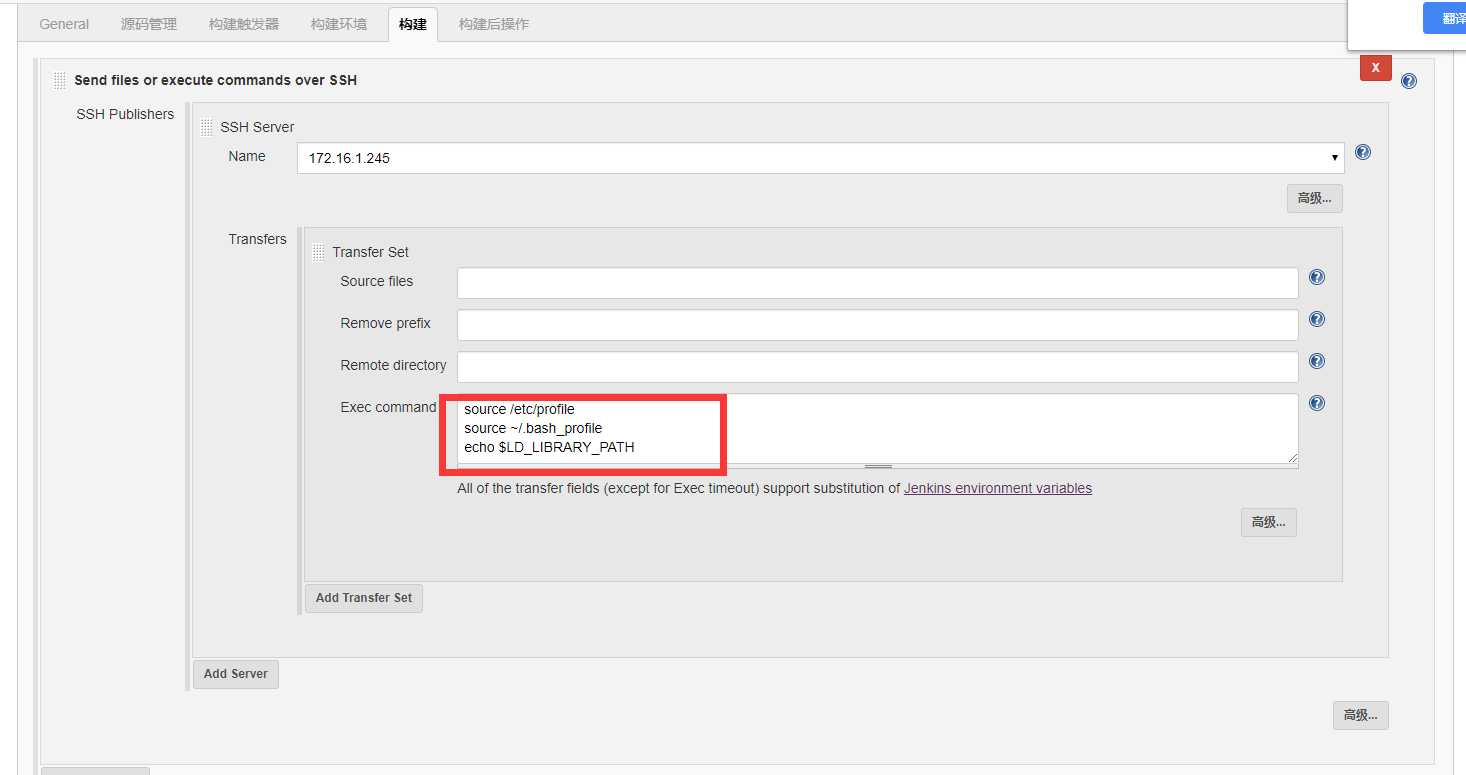Switch to the 源码管理 tab
The image size is (1466, 775).
pyautogui.click(x=149, y=24)
